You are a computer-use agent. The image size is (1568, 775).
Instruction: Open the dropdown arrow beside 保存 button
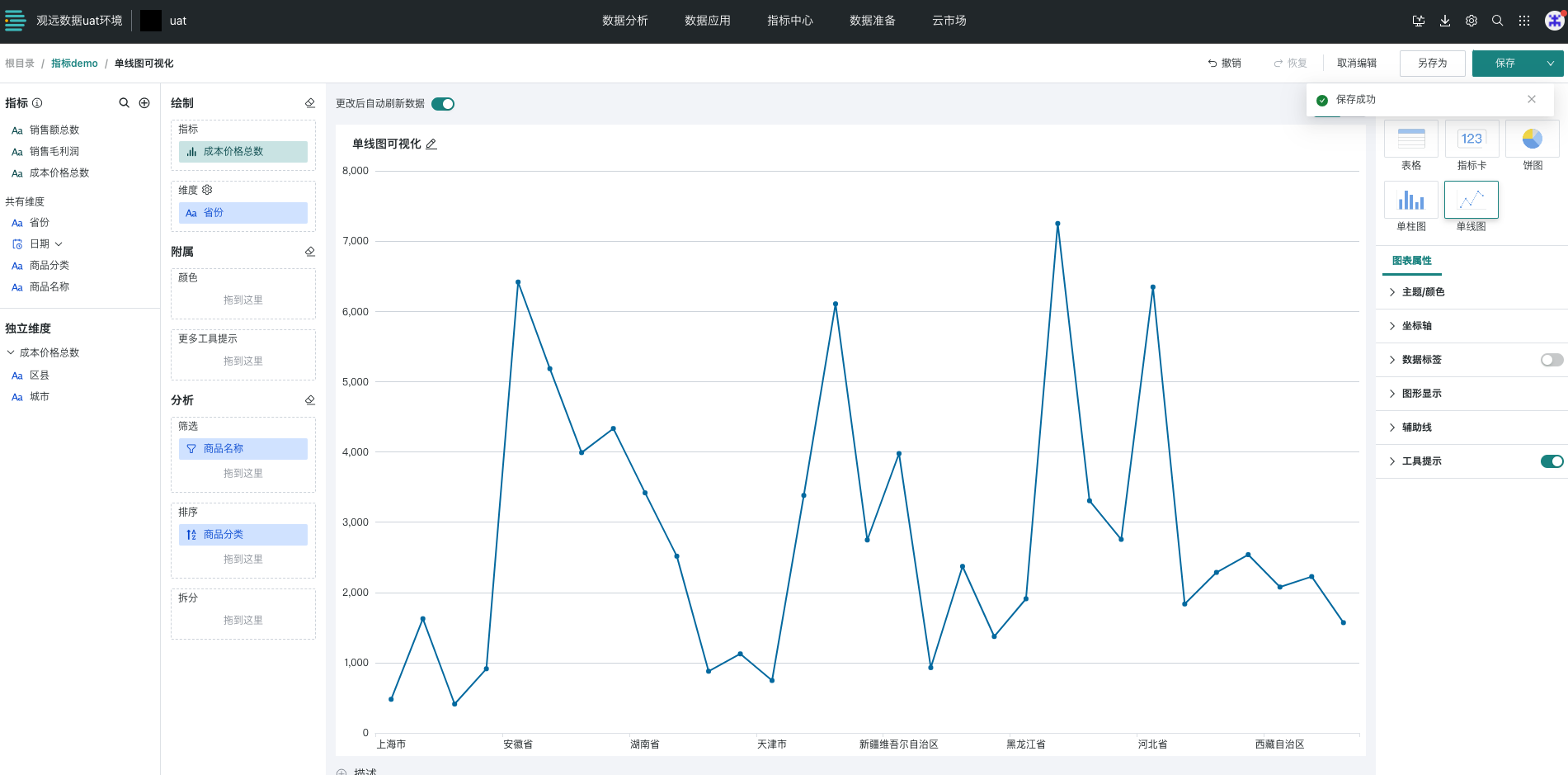click(x=1550, y=64)
